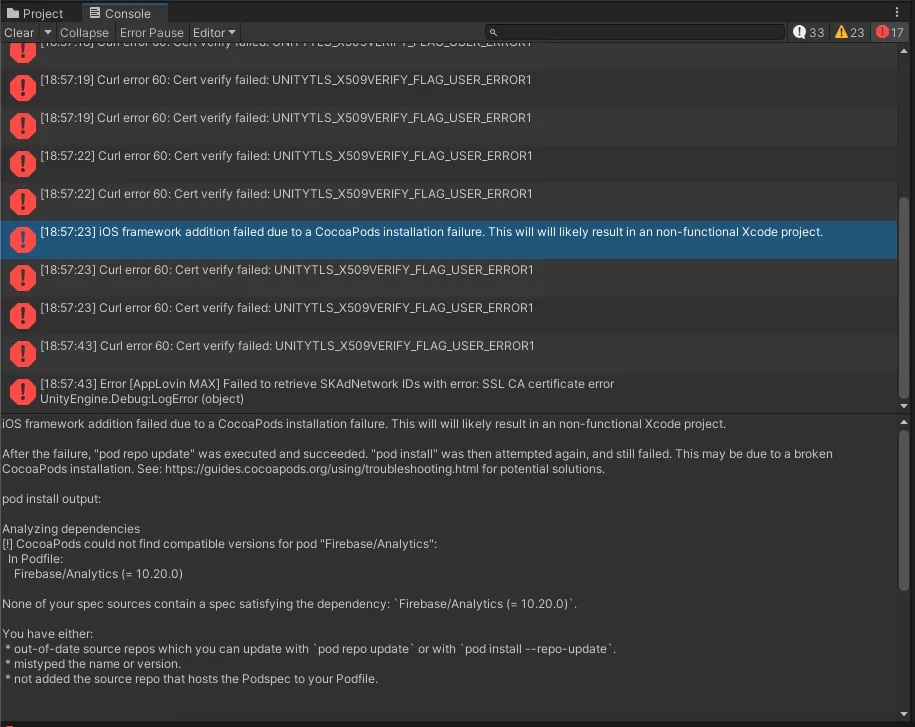Toggle warning messages count showing 23

(x=850, y=33)
